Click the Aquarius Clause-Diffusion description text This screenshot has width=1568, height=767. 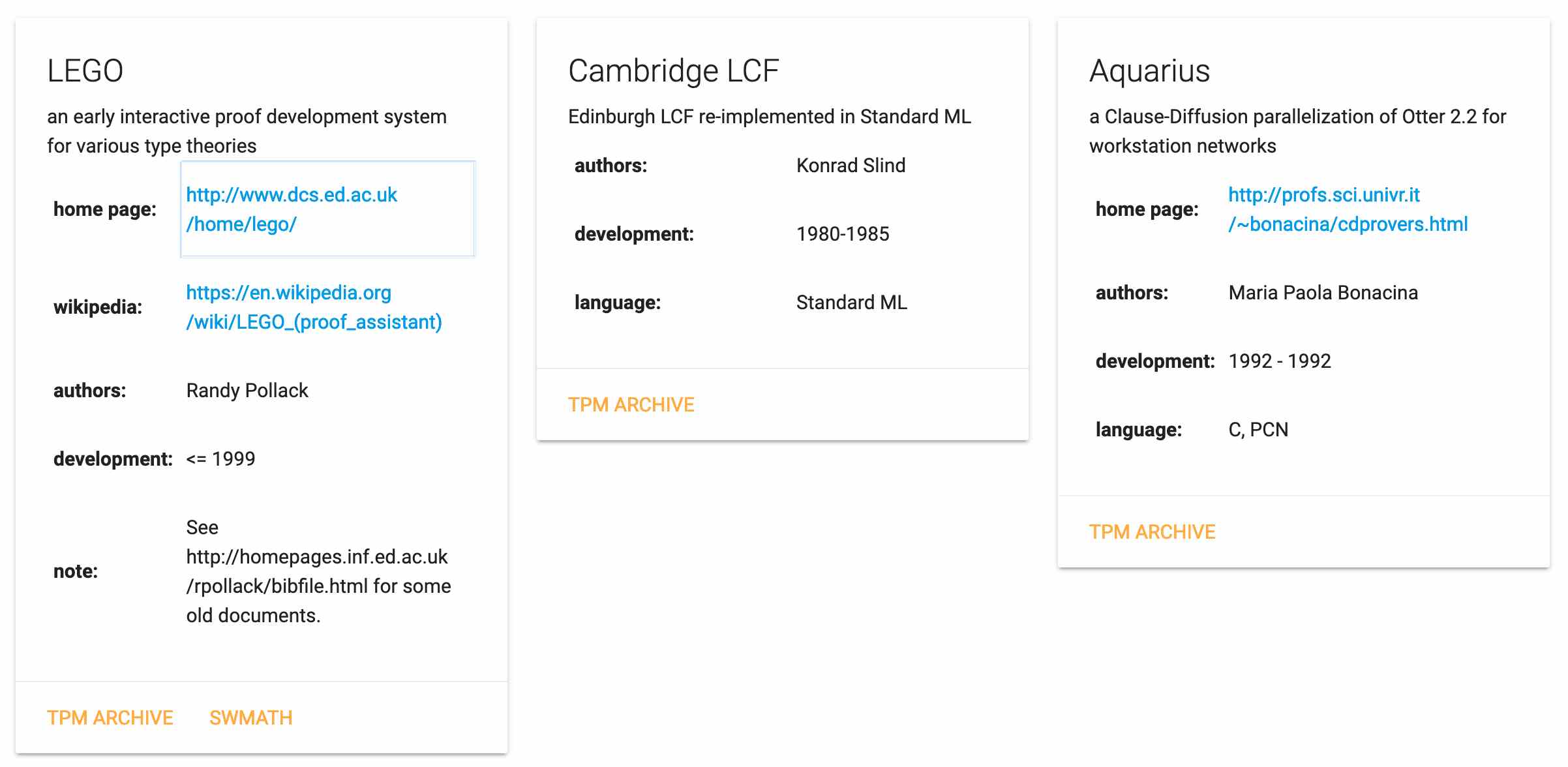point(1298,131)
